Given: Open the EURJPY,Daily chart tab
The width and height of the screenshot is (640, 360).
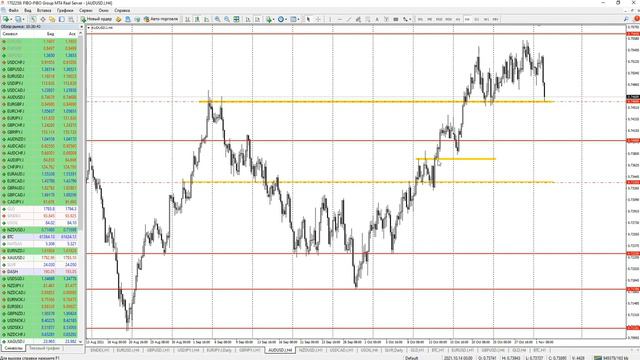Looking at the screenshot, I should pos(219,350).
